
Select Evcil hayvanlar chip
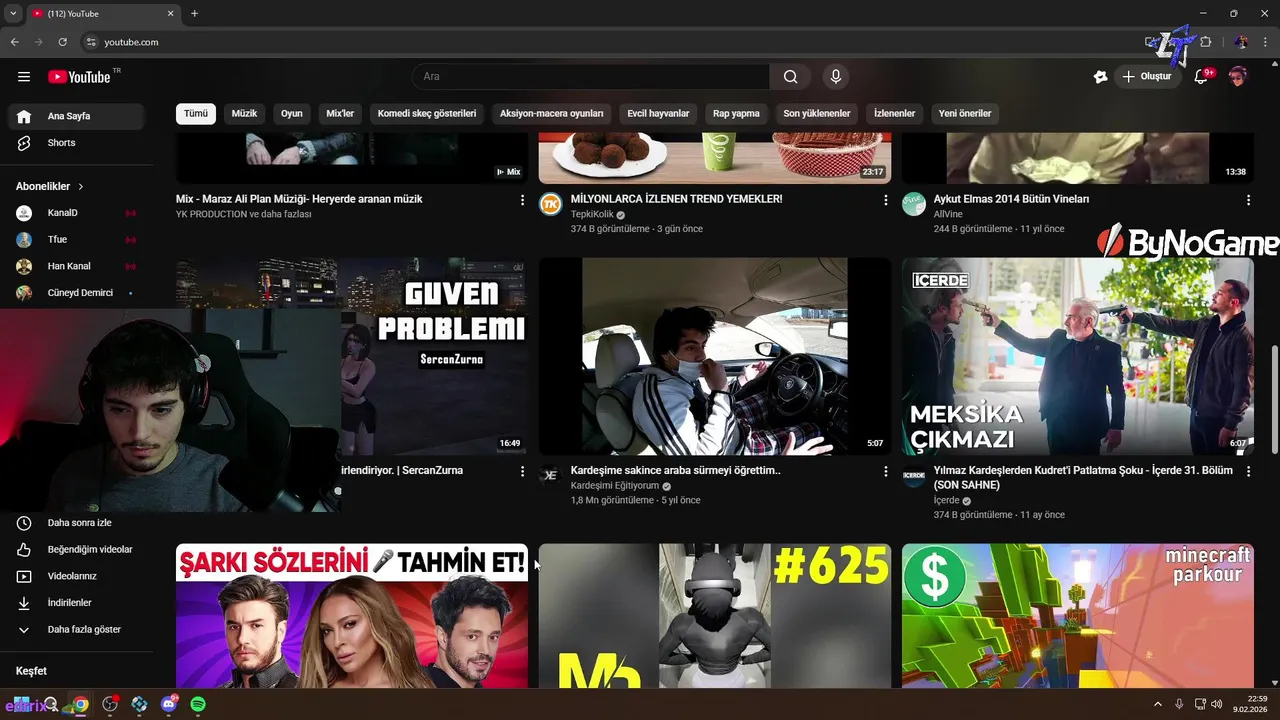tap(658, 114)
